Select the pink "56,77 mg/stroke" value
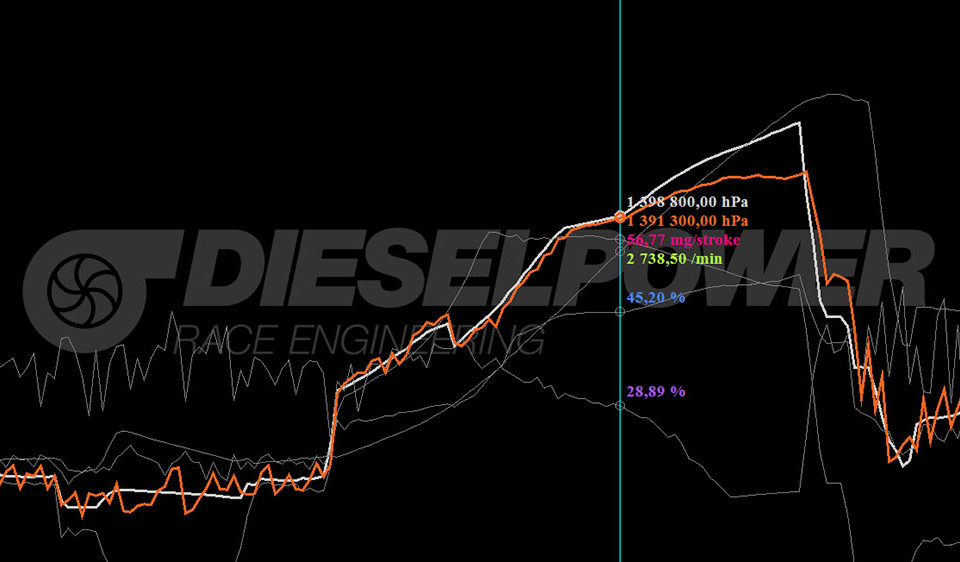Screen dimensions: 960x562 (x=683, y=239)
